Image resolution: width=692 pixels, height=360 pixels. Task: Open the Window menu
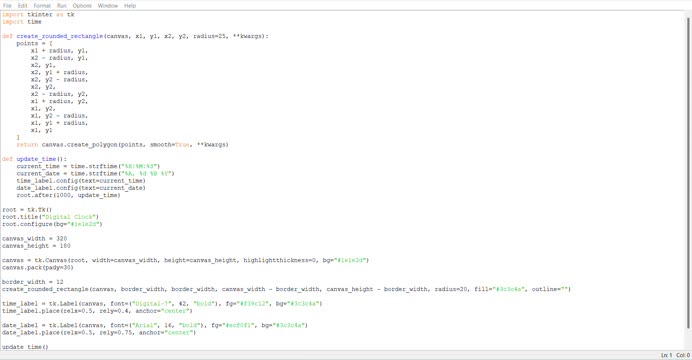tap(108, 6)
